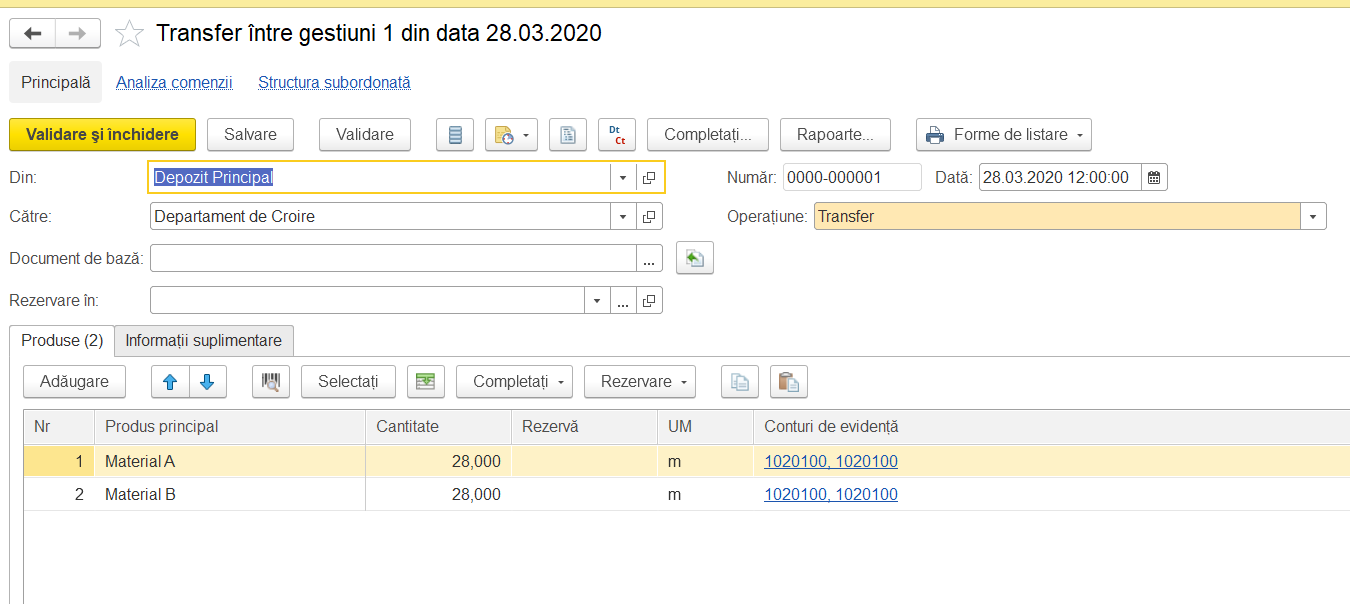Screen dimensions: 1350x604
Task: Open the calendar picker next to Dată
Action: [1154, 178]
